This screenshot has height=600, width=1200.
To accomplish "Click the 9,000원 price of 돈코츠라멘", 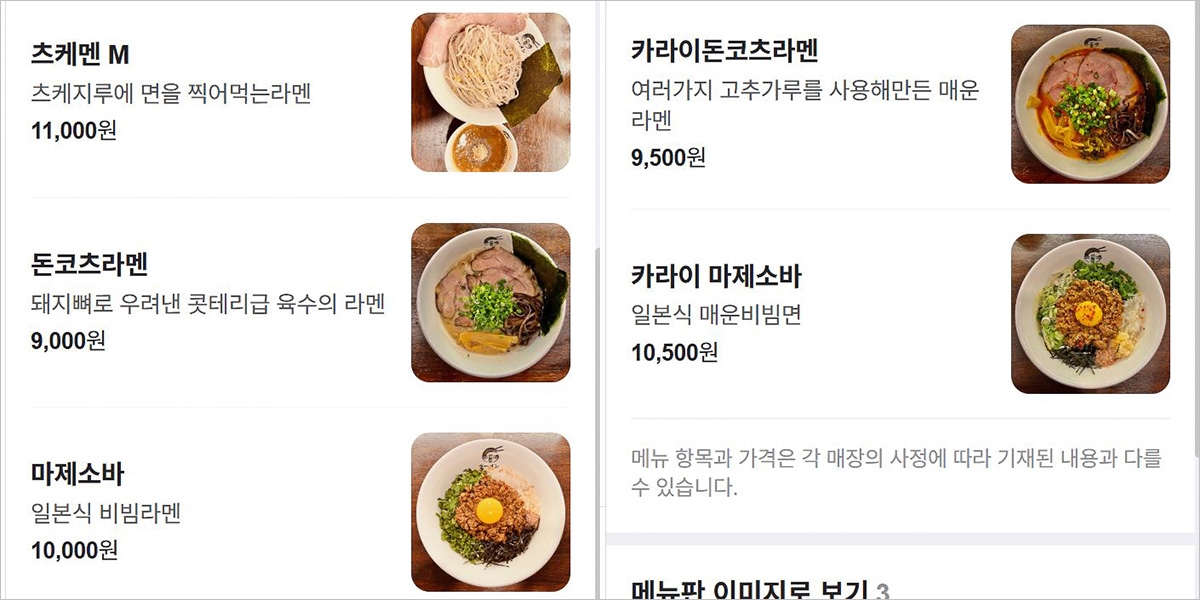I will pyautogui.click(x=68, y=341).
